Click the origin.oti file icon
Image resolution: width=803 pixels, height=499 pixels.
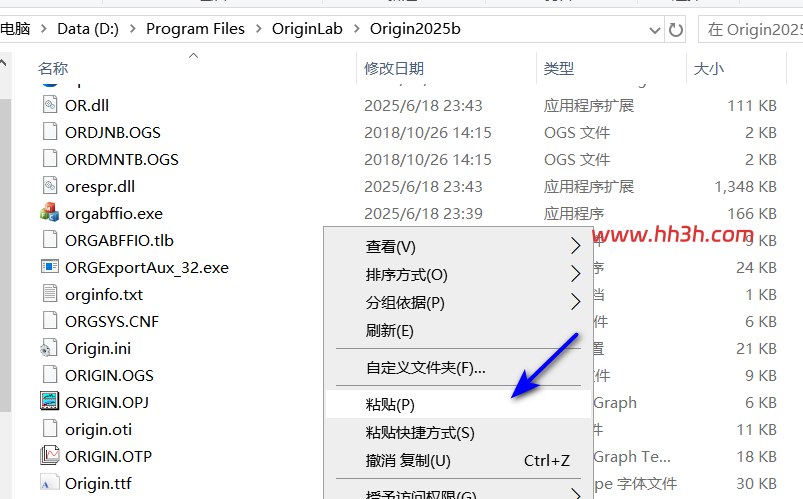click(50, 429)
